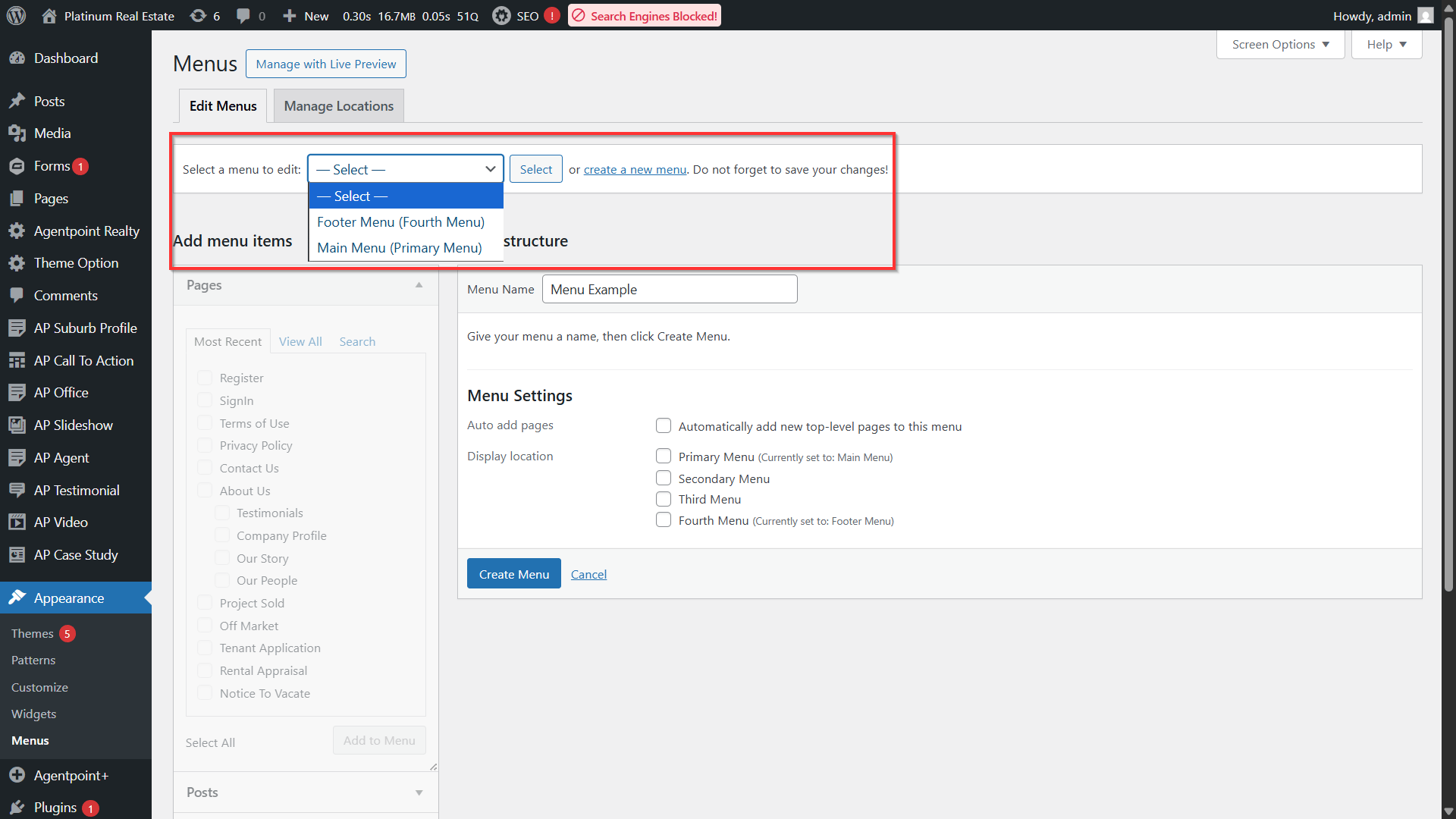Enable automatically add new top-level pages
Viewport: 1456px width, 819px height.
tap(664, 426)
